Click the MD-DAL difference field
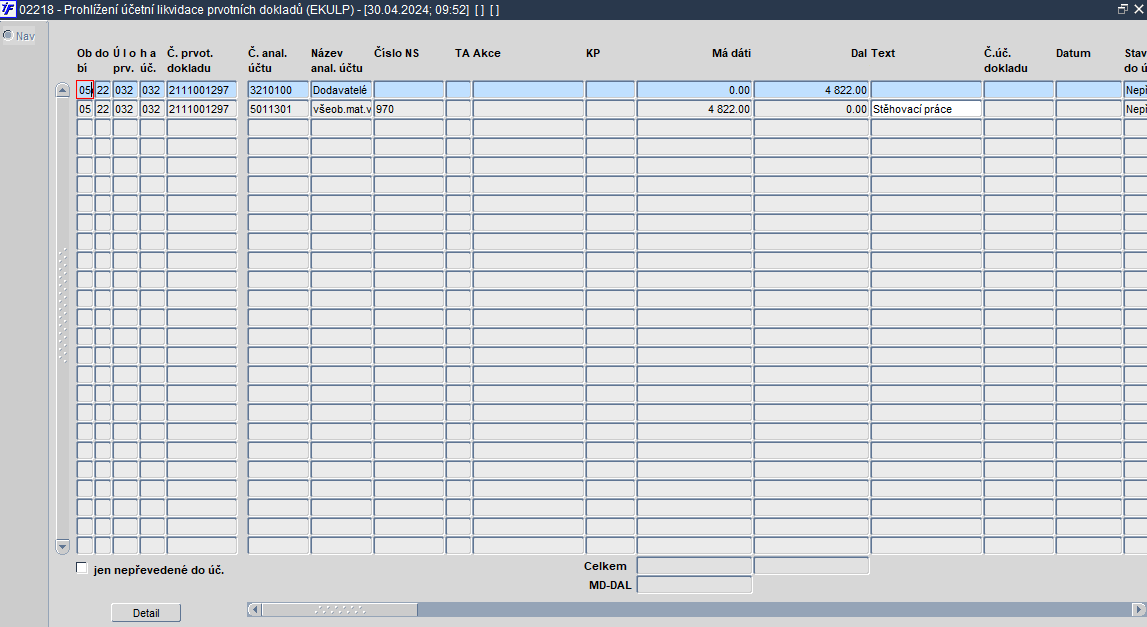Viewport: 1147px width, 627px height. click(694, 585)
